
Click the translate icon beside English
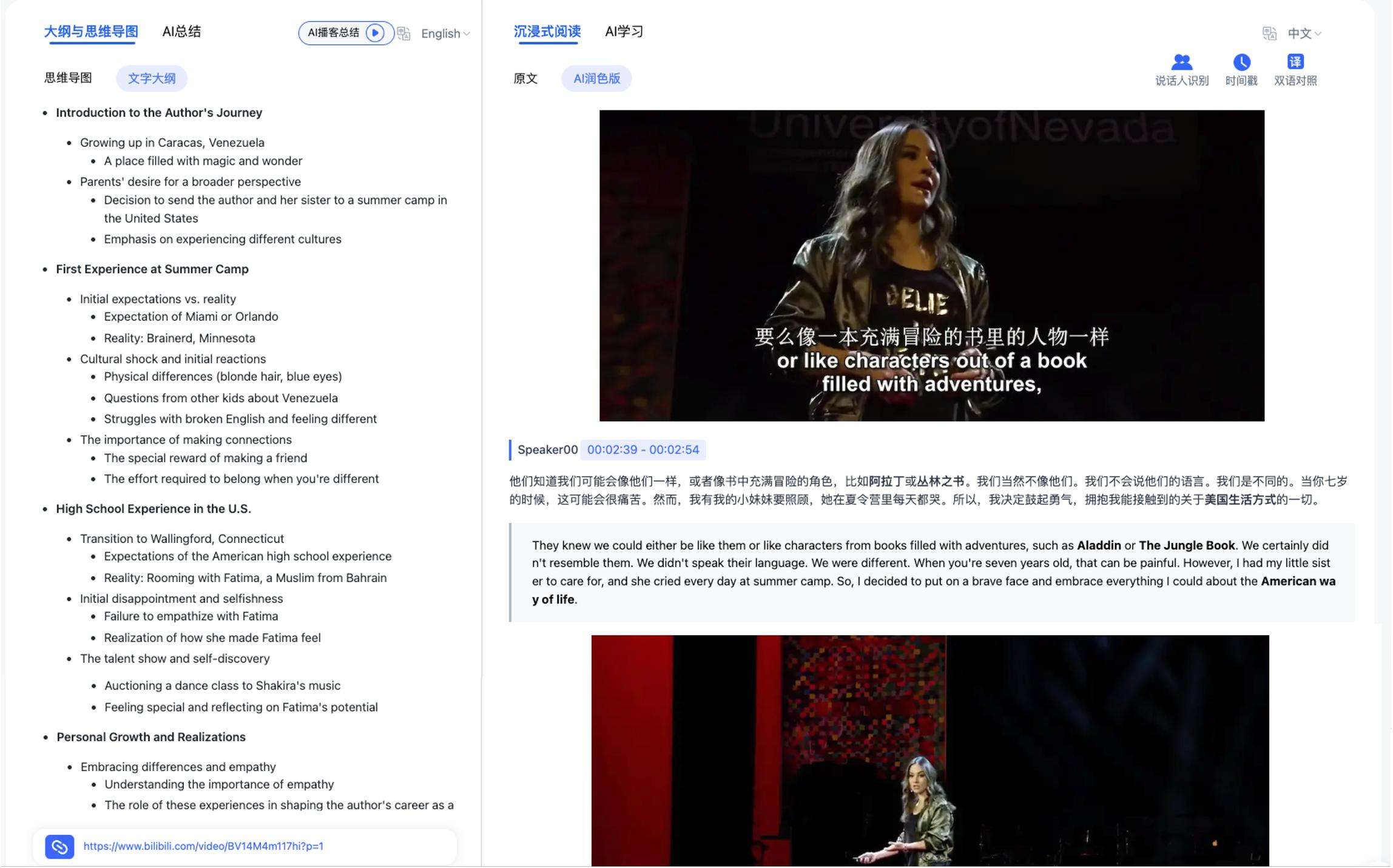404,33
